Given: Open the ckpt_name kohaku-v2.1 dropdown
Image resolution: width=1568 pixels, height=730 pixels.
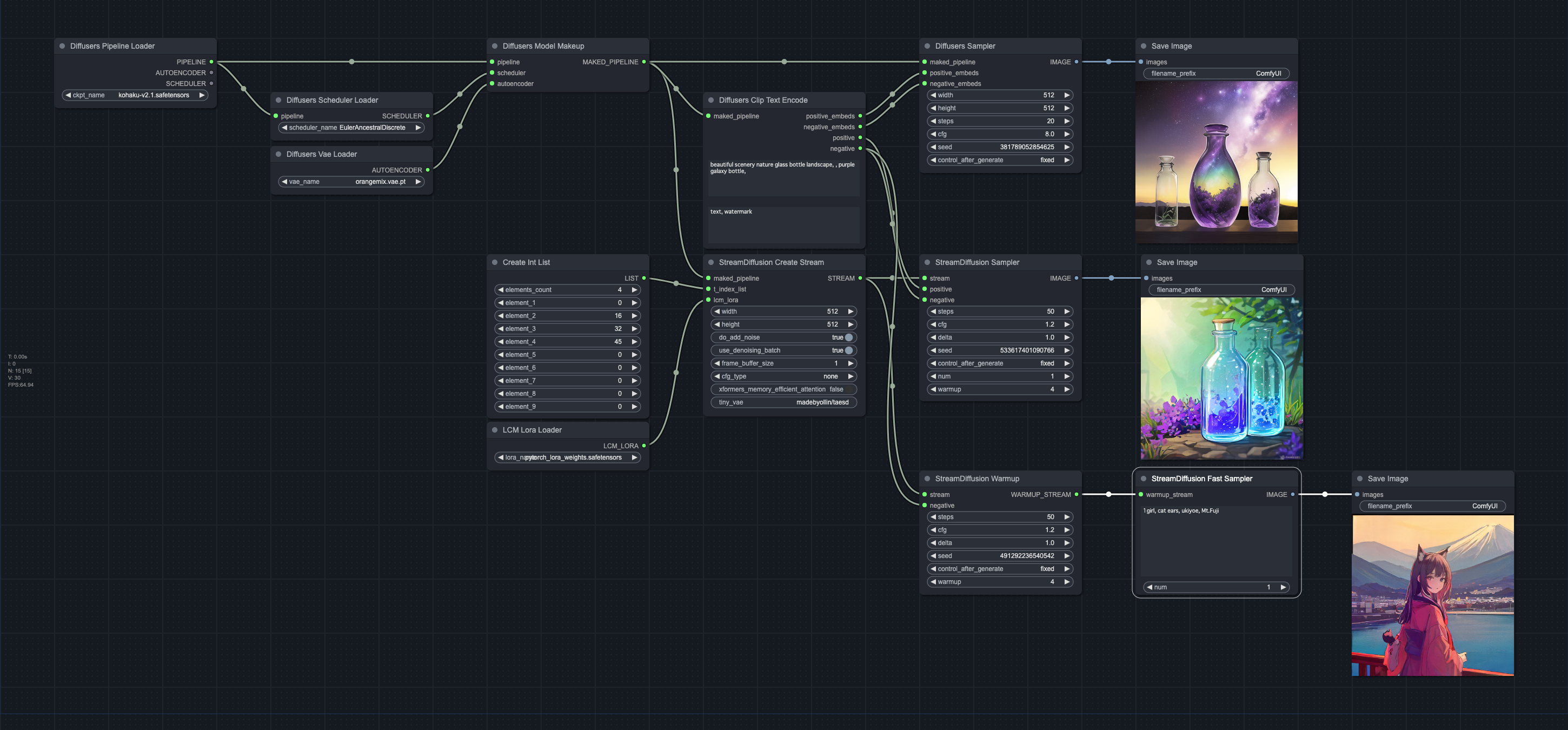Looking at the screenshot, I should [135, 95].
